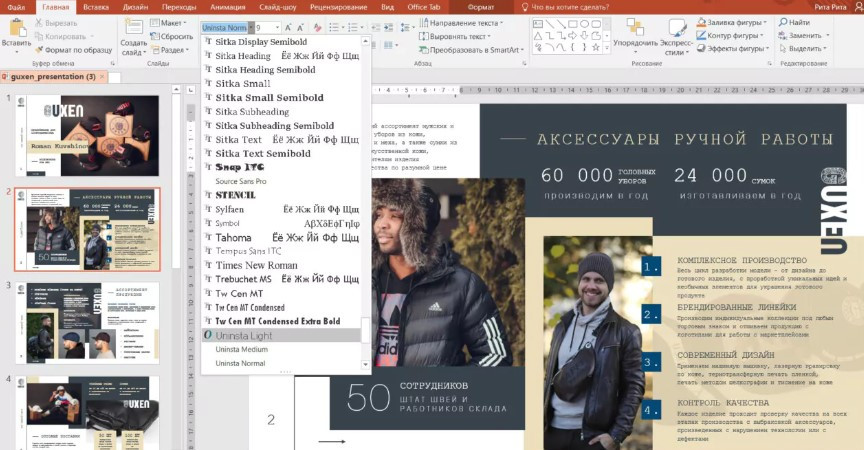Screen dimensions: 864x450
Task: Choose the Tahoma font from list
Action: (234, 238)
